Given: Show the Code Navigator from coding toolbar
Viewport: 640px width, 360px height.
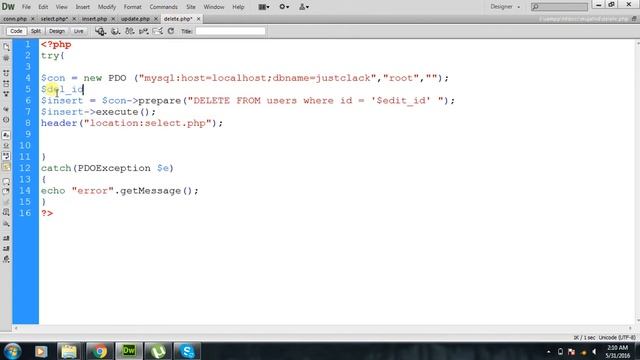Looking at the screenshot, I should 6,58.
